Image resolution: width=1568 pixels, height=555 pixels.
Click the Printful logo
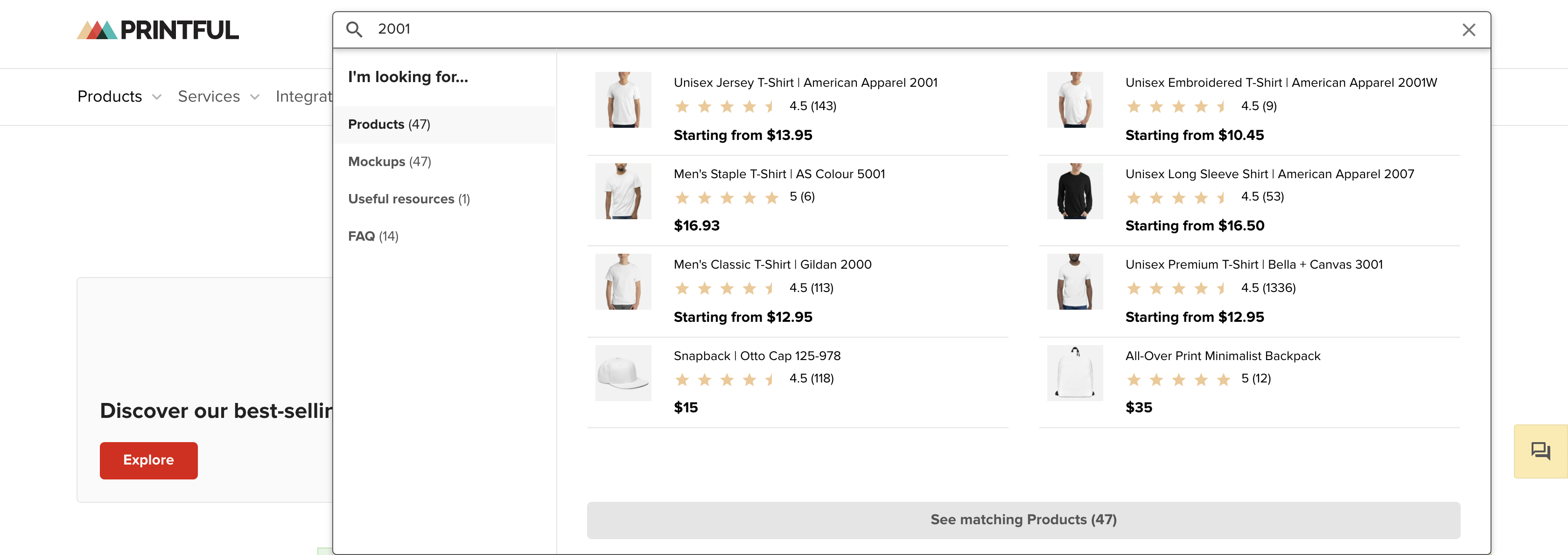[158, 30]
